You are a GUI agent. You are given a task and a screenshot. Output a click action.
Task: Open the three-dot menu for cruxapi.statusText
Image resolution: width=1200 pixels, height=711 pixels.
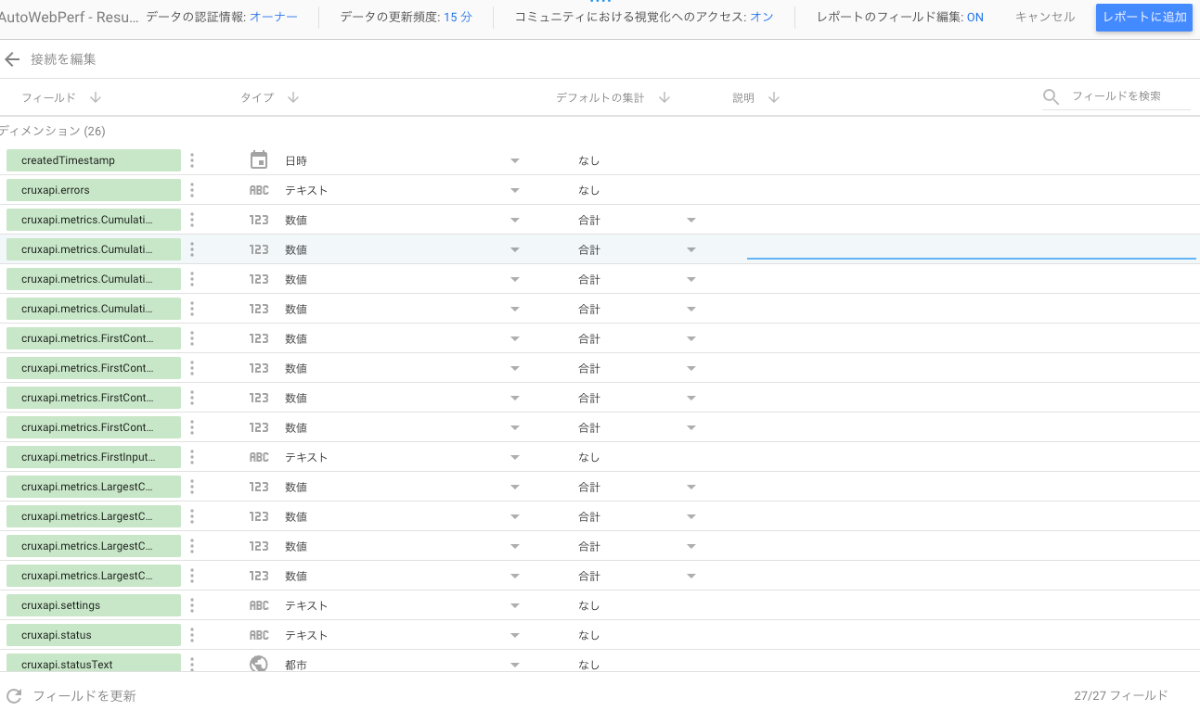[x=192, y=664]
